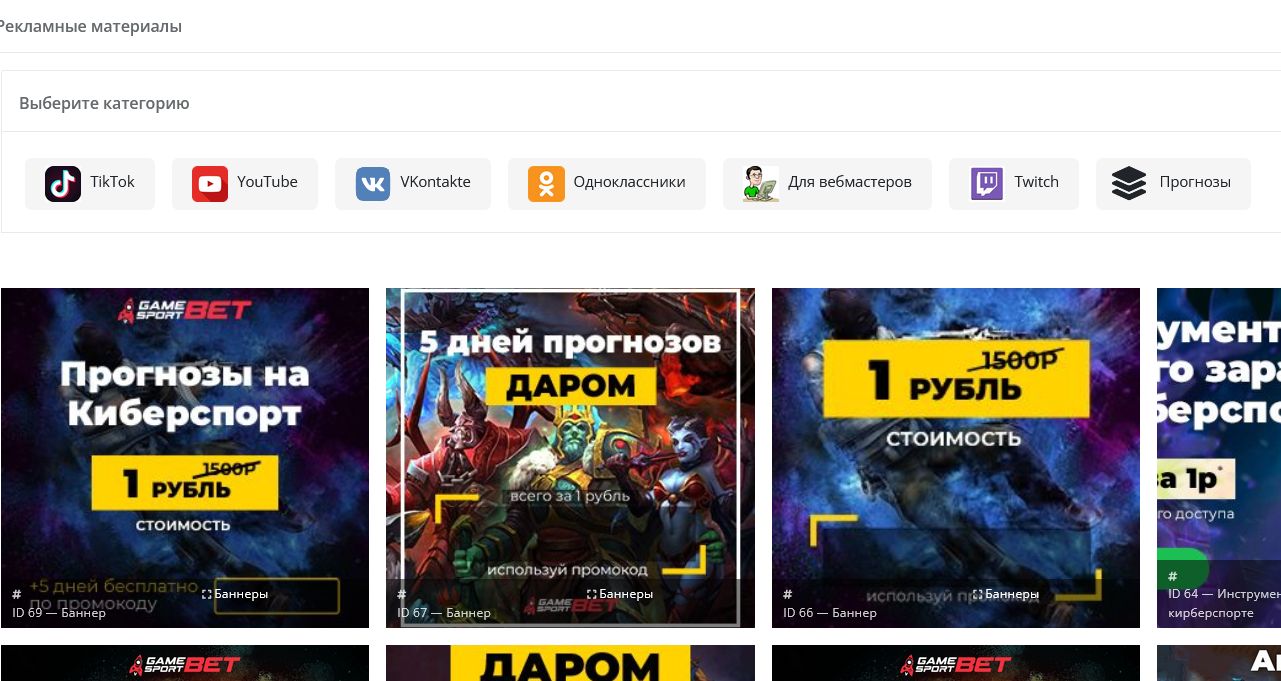
Task: Choose the YouTube play icon category
Action: click(x=210, y=184)
